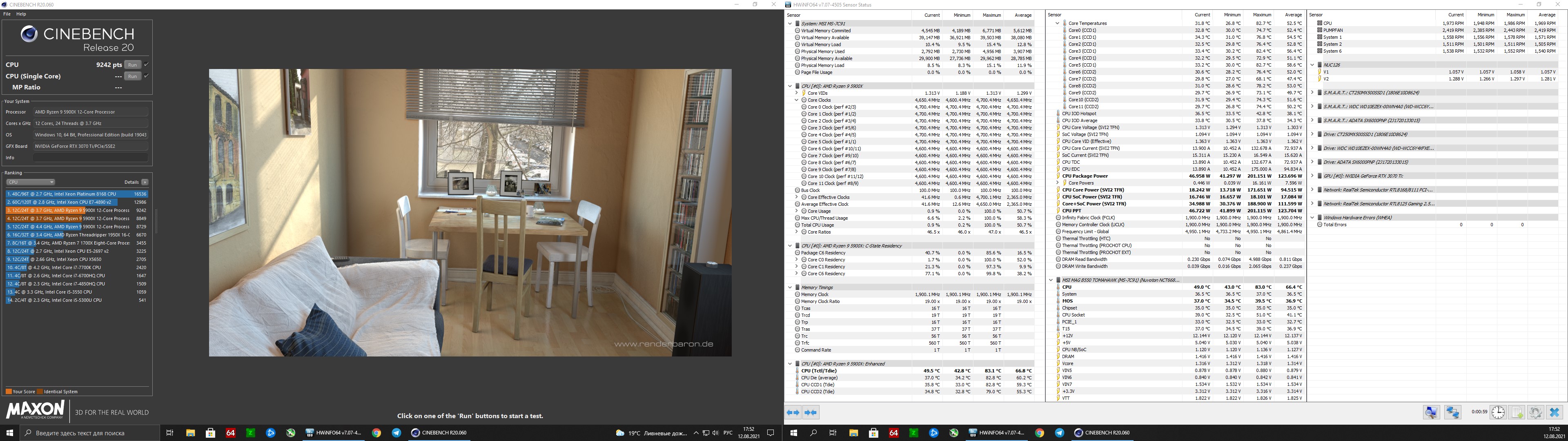Toggle the CPU Single Core checkbox

(146, 76)
